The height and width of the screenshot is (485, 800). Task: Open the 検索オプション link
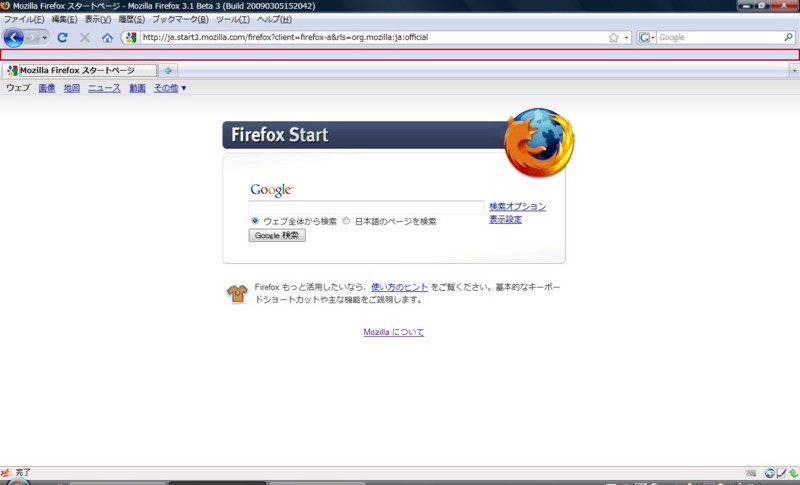pos(517,206)
